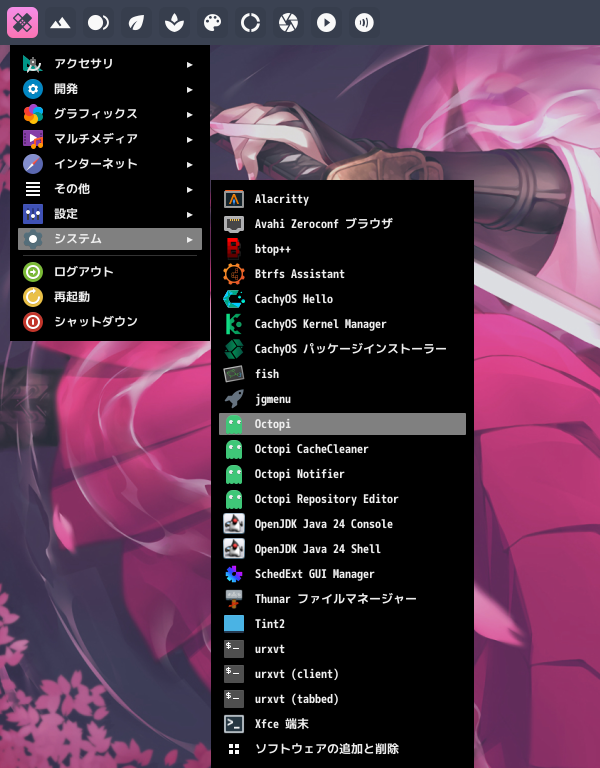The image size is (600, 768).
Task: Click the システム submenu arrow
Action: [190, 239]
